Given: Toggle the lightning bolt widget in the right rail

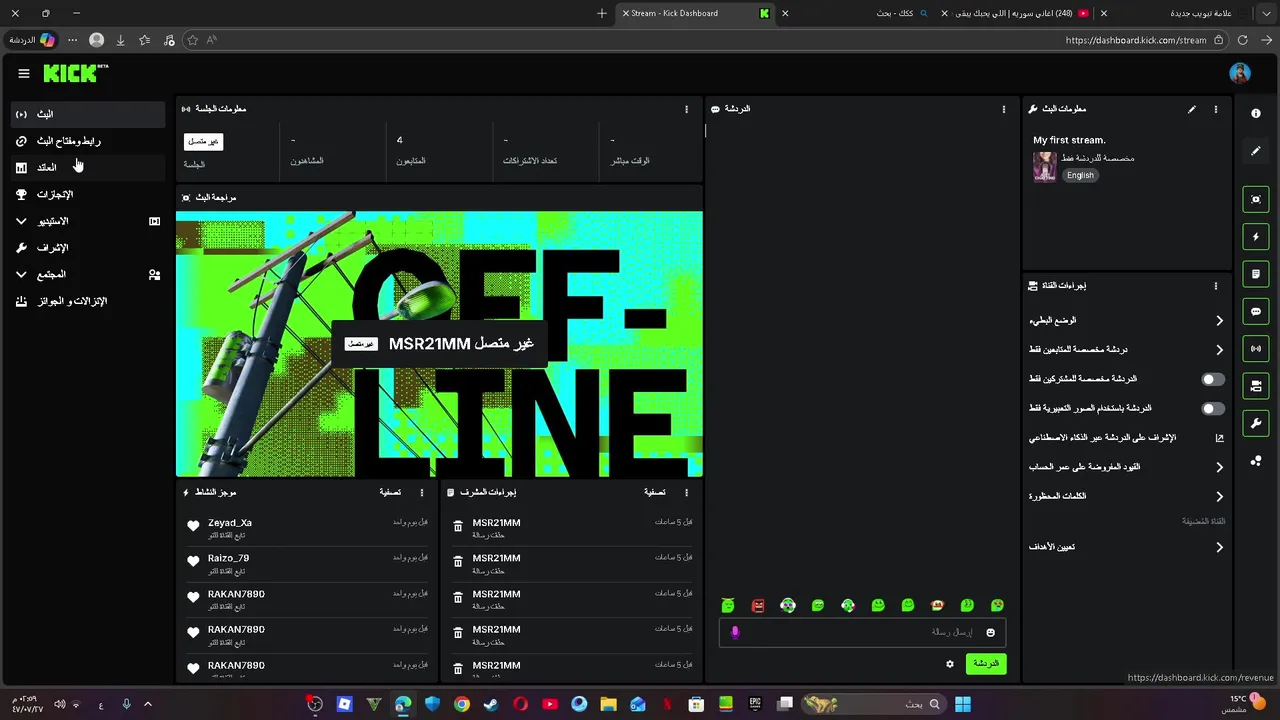Looking at the screenshot, I should point(1256,237).
